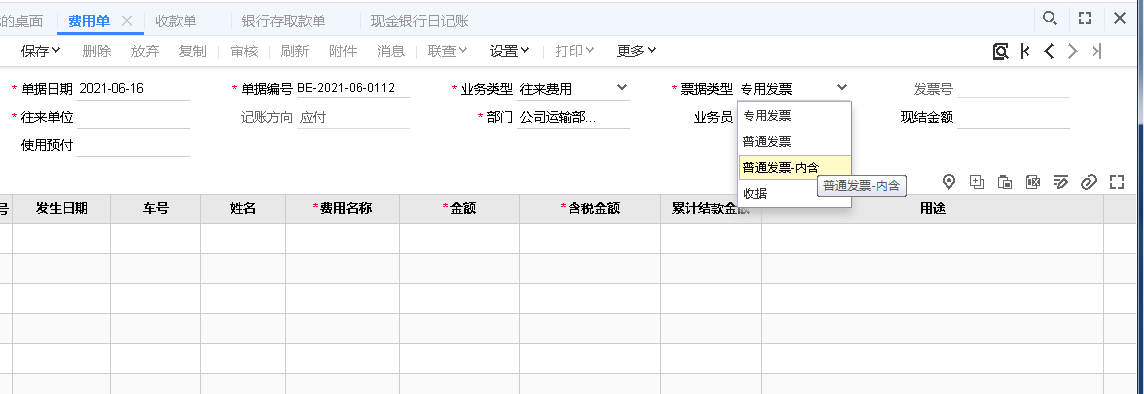Click the 车号 column header

point(155,209)
